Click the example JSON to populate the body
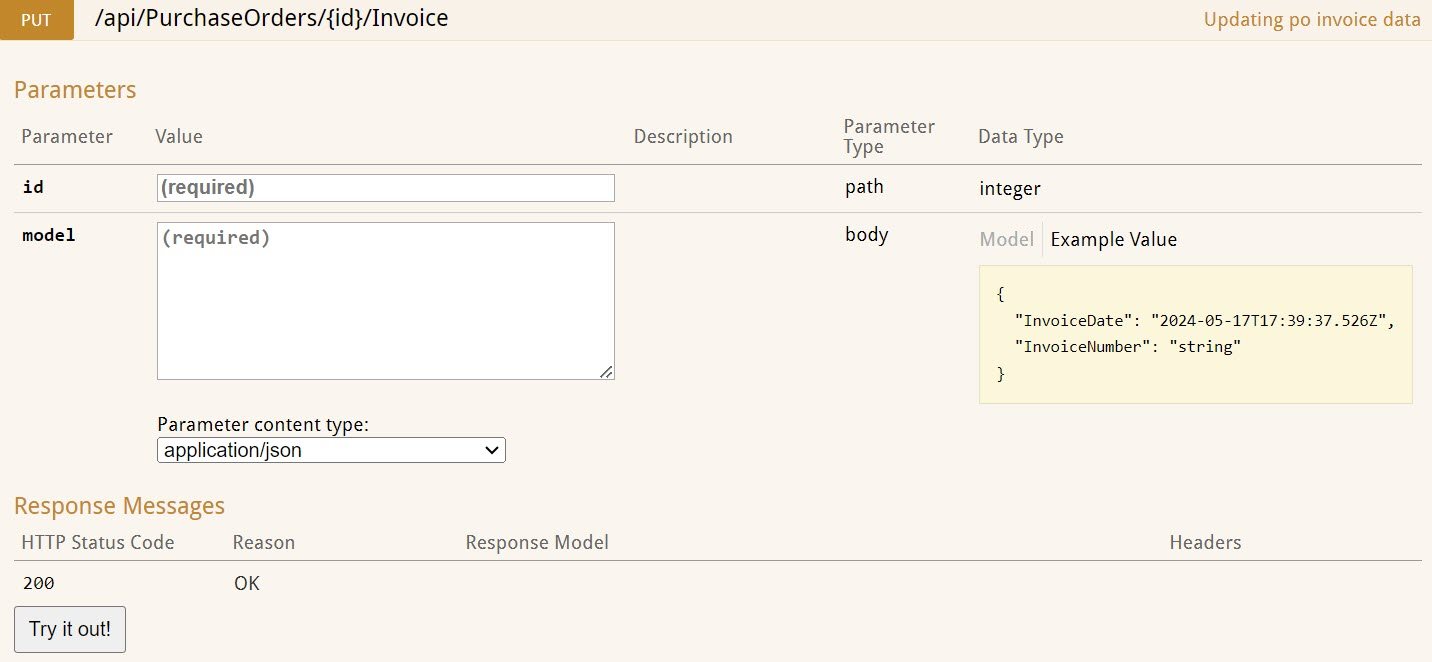 click(x=1195, y=333)
